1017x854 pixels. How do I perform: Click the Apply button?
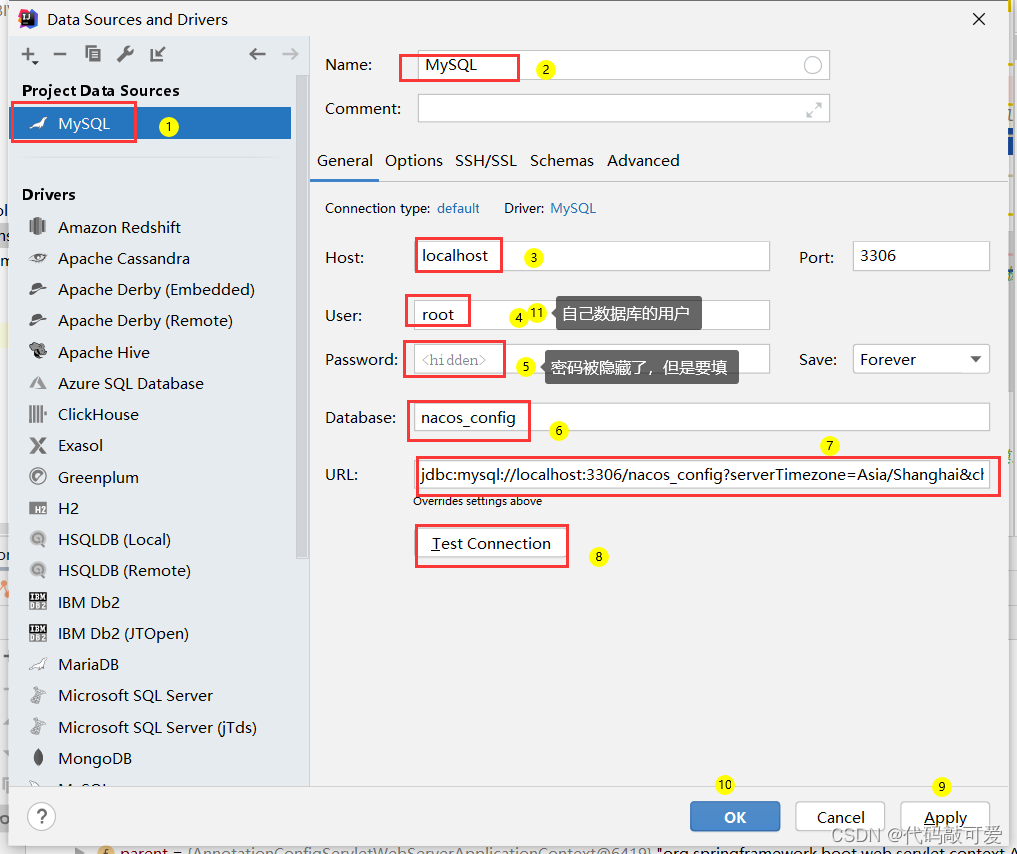pyautogui.click(x=945, y=816)
